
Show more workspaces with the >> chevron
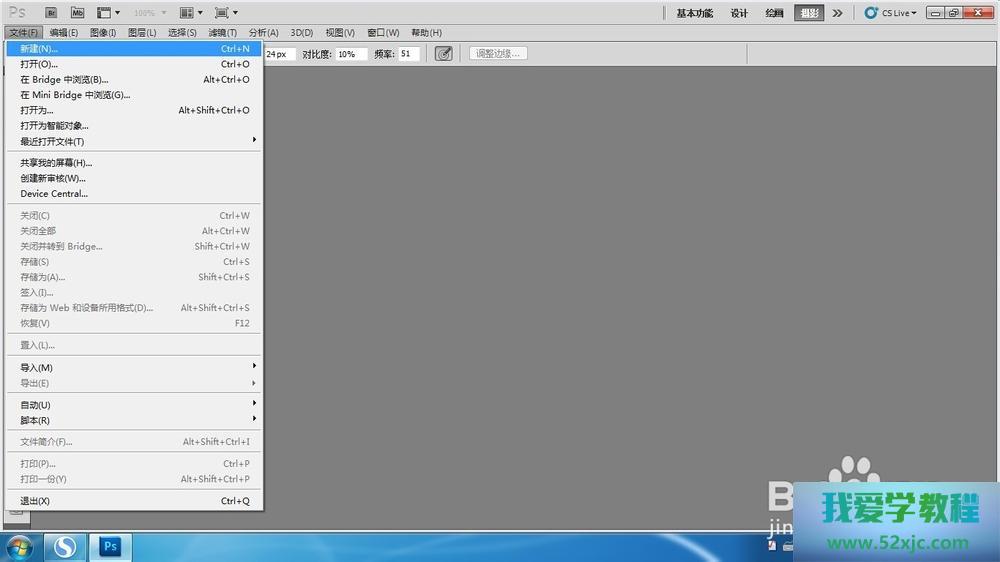[x=837, y=13]
